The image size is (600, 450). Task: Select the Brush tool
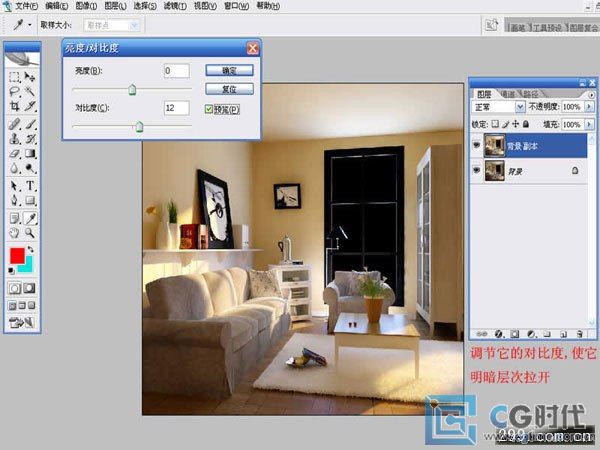(30, 124)
